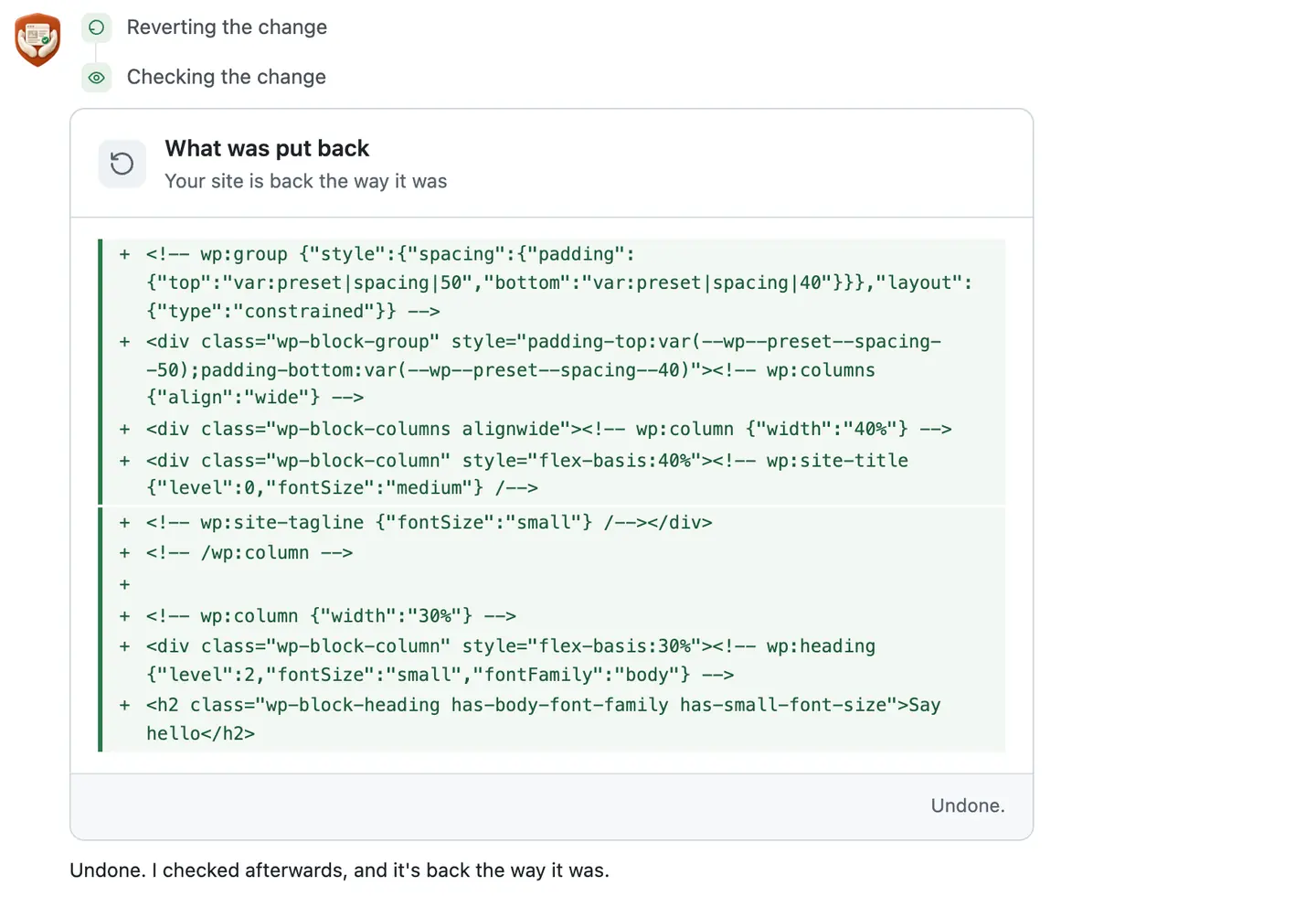Click the '/wp:column' closing comment line
Screen dimensions: 1316x917
[554, 552]
